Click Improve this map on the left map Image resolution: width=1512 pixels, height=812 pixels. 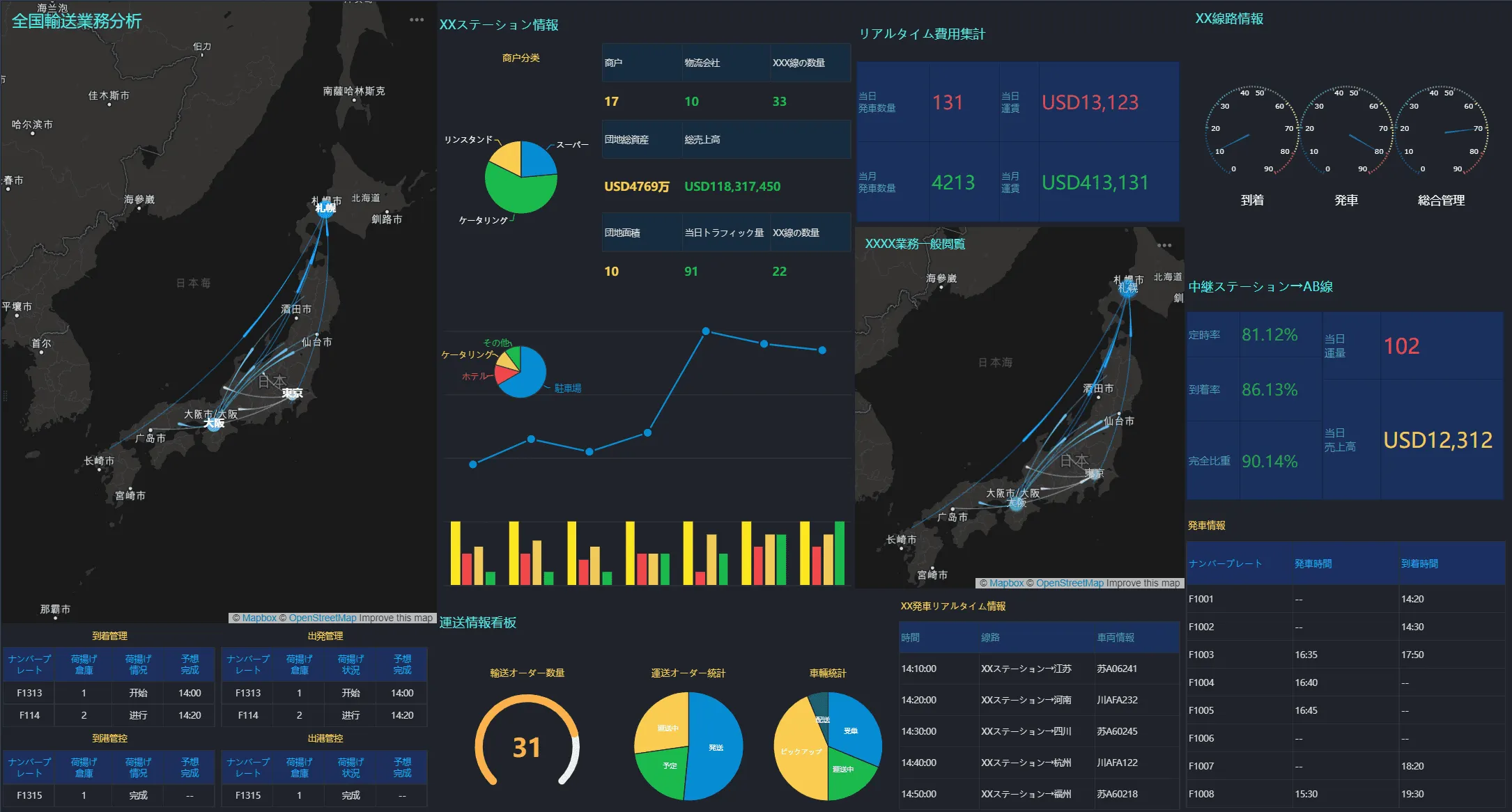(396, 618)
